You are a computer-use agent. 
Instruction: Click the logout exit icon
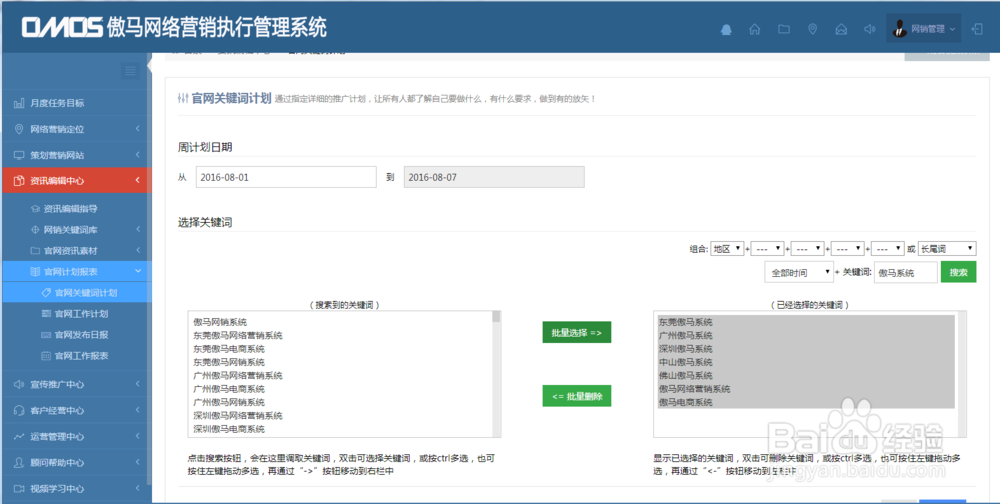[x=977, y=29]
